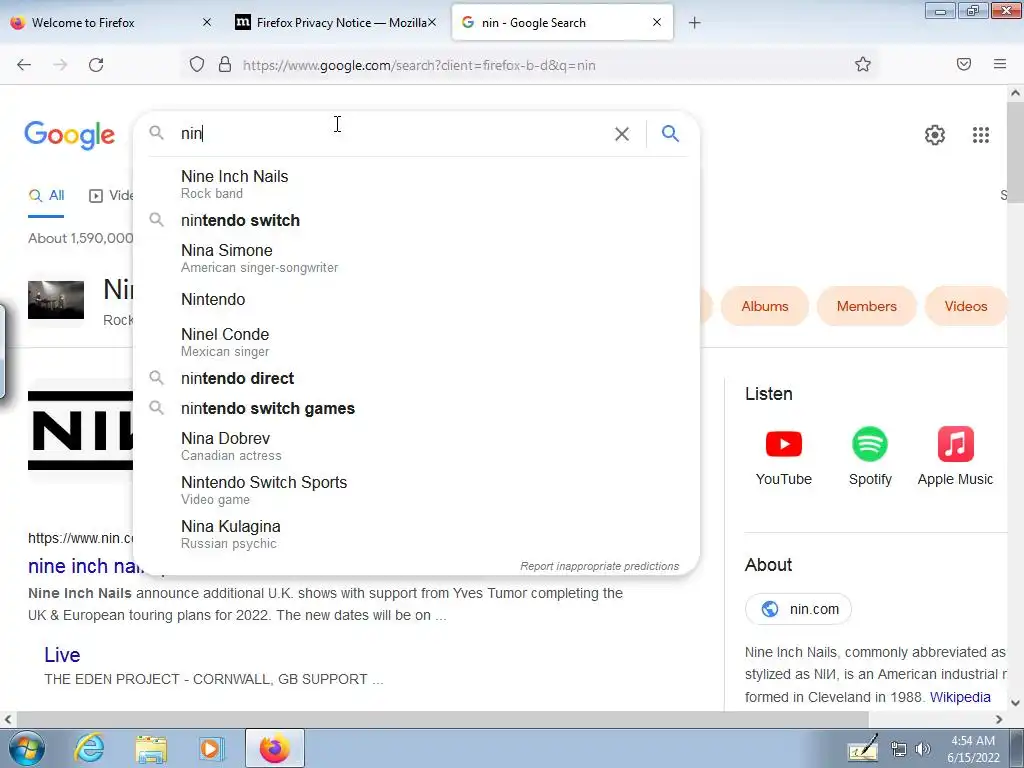Select the nintendo direct suggestion
The width and height of the screenshot is (1024, 768).
pos(417,378)
